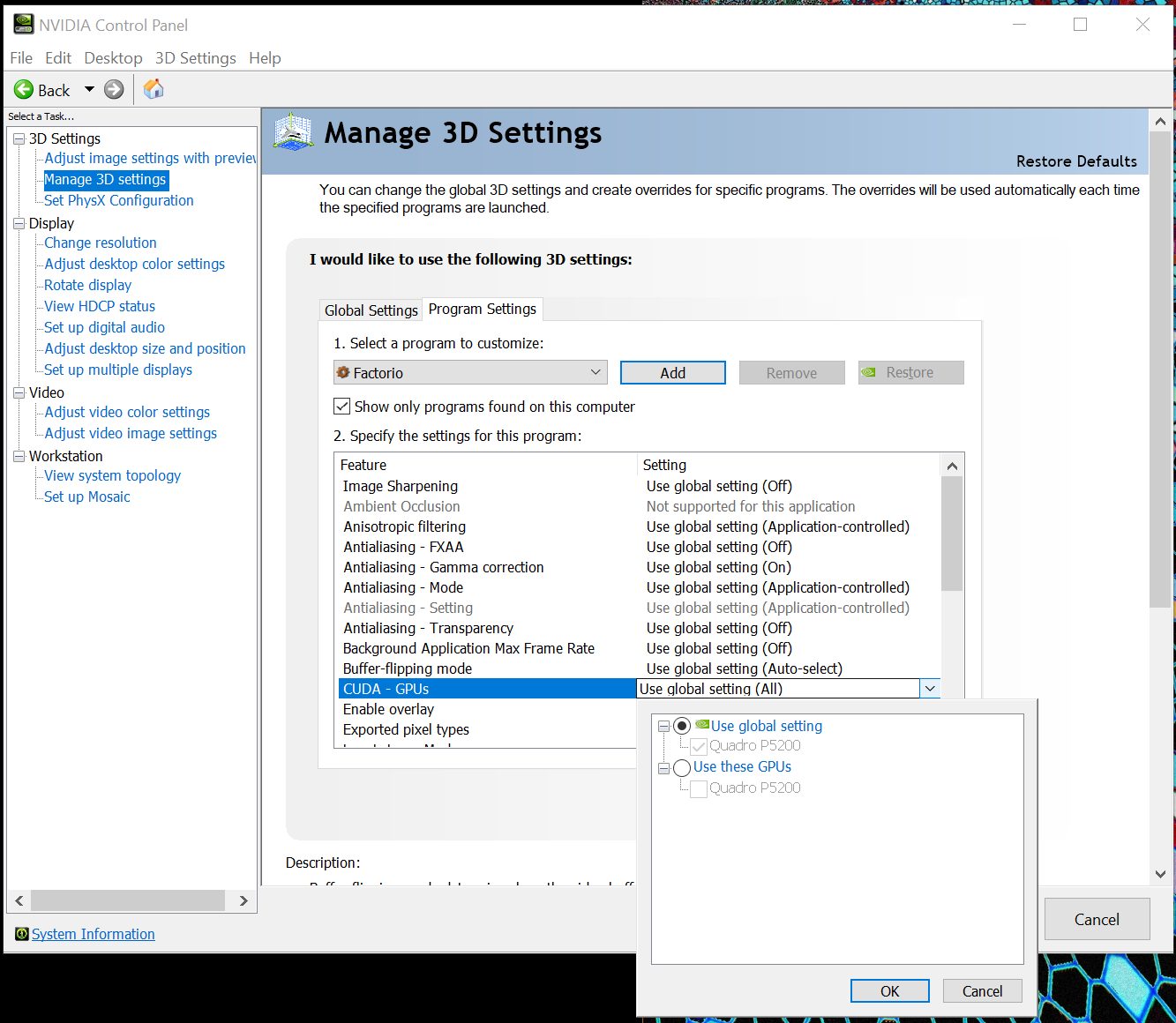The height and width of the screenshot is (1023, 1176).
Task: Click Cancel in the GPU selection popup
Action: click(983, 991)
